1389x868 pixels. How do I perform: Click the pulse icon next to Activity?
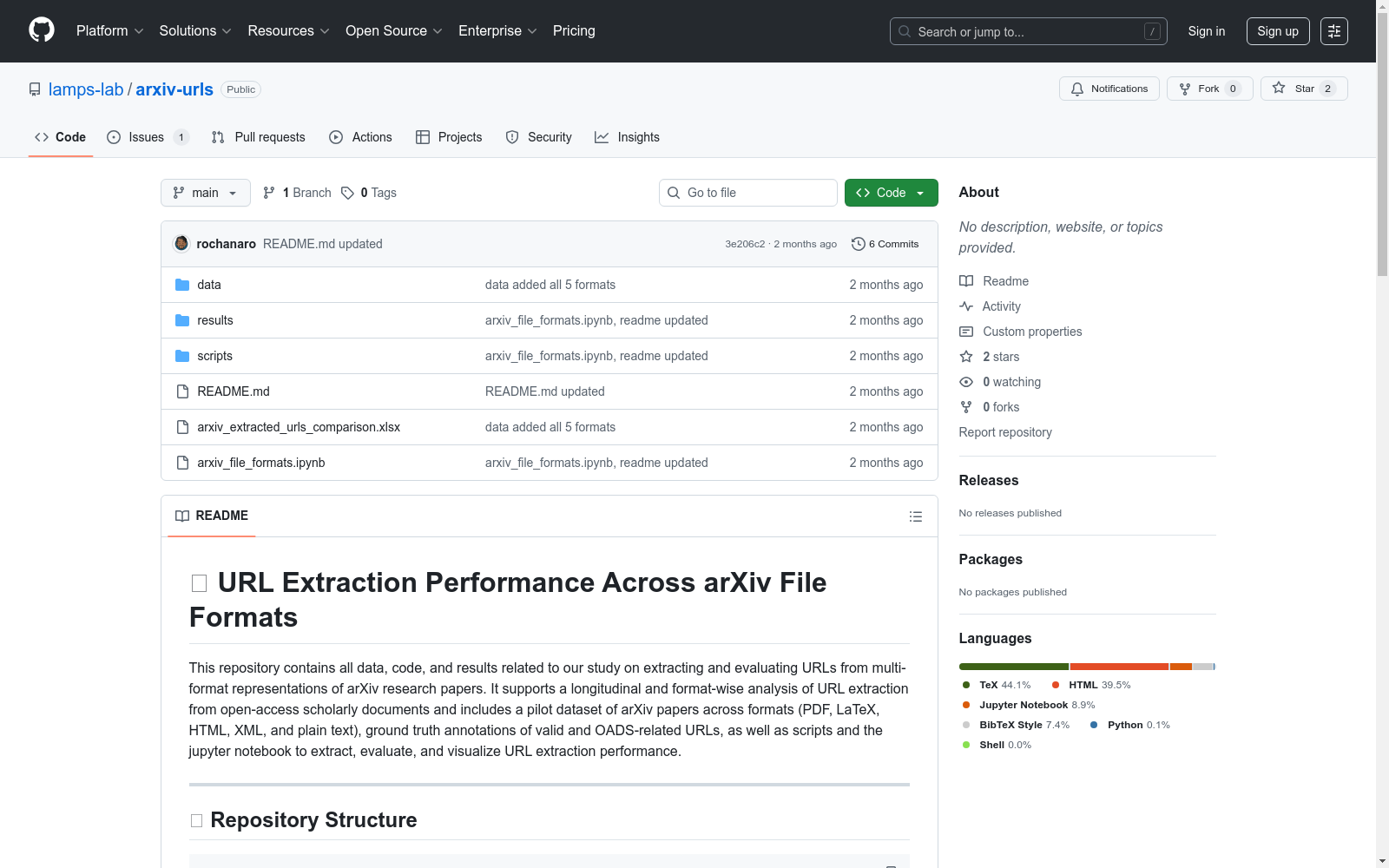click(966, 306)
